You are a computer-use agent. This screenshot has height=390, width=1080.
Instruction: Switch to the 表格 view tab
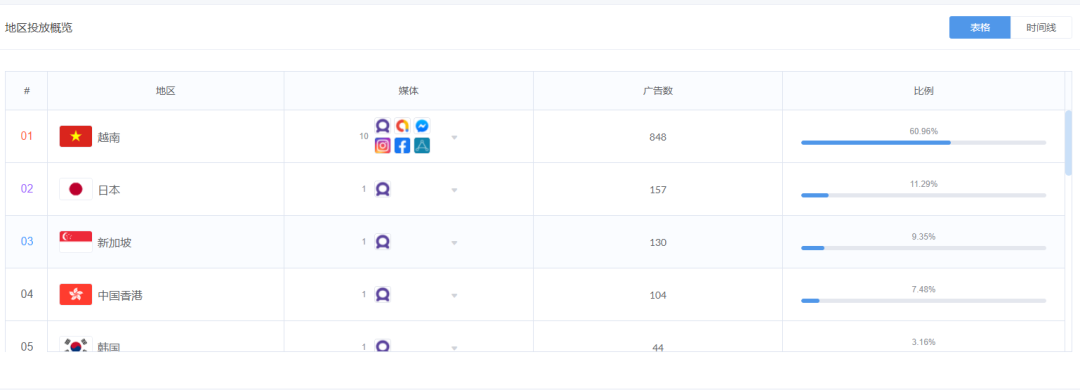click(x=980, y=28)
